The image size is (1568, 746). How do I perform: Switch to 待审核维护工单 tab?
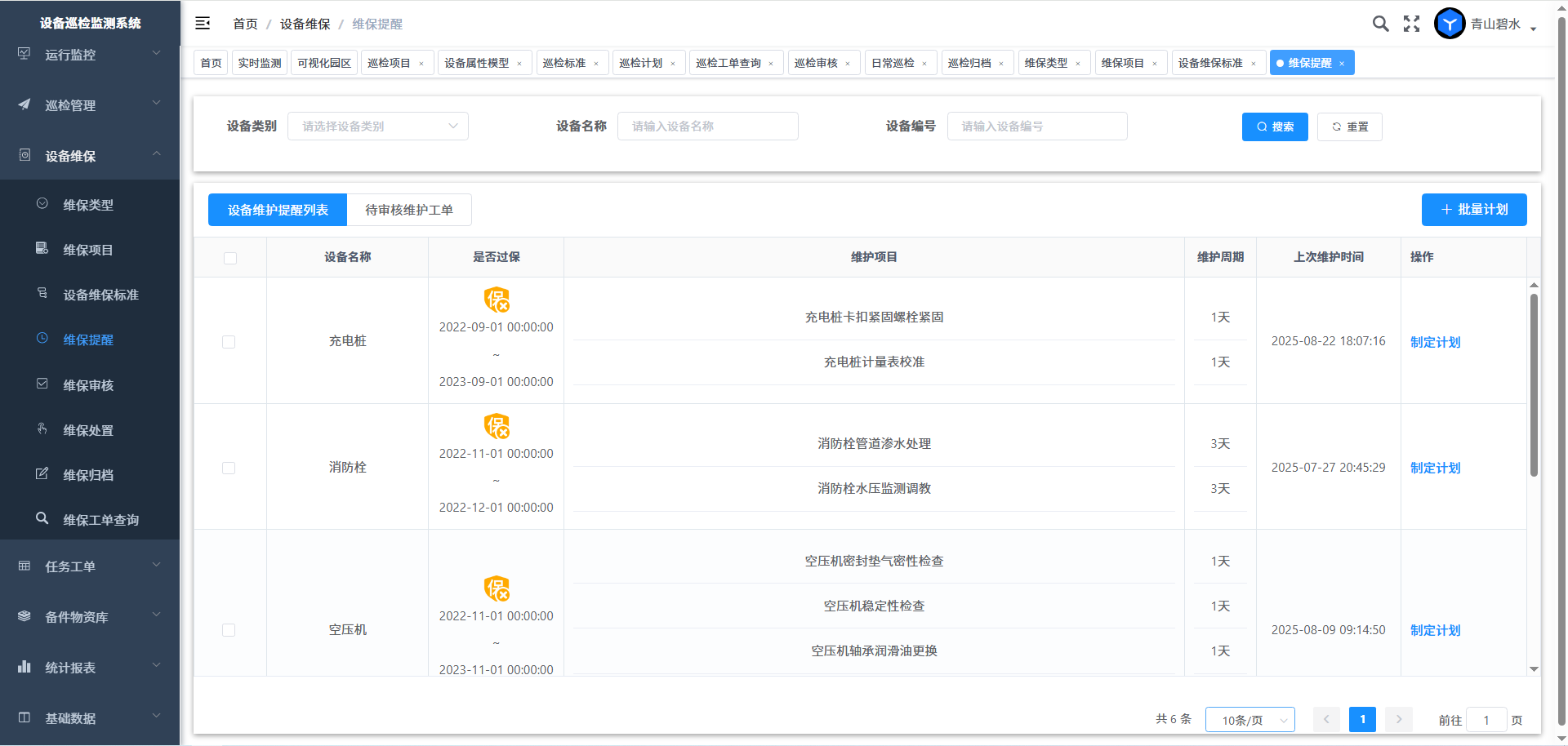click(x=409, y=210)
